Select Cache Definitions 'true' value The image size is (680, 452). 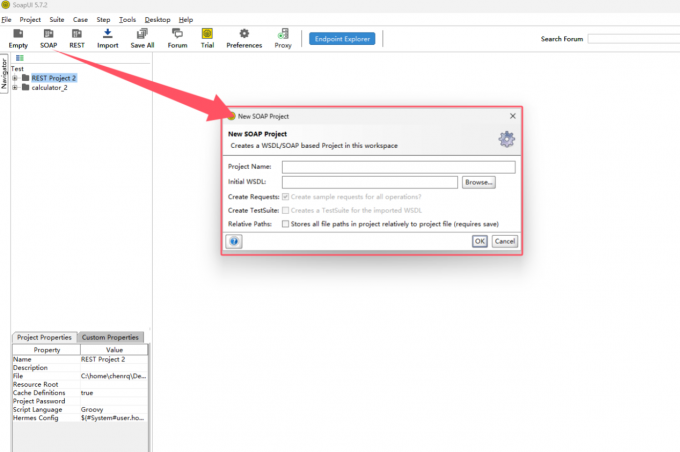pyautogui.click(x=114, y=393)
